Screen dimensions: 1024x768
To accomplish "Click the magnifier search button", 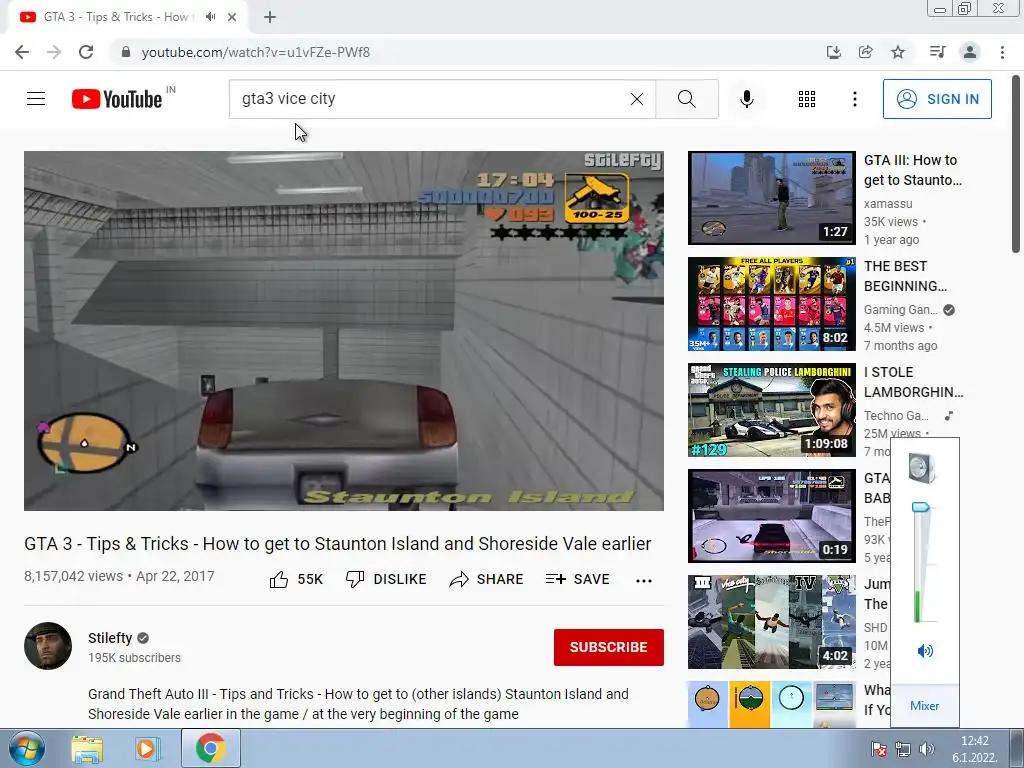I will coord(686,99).
